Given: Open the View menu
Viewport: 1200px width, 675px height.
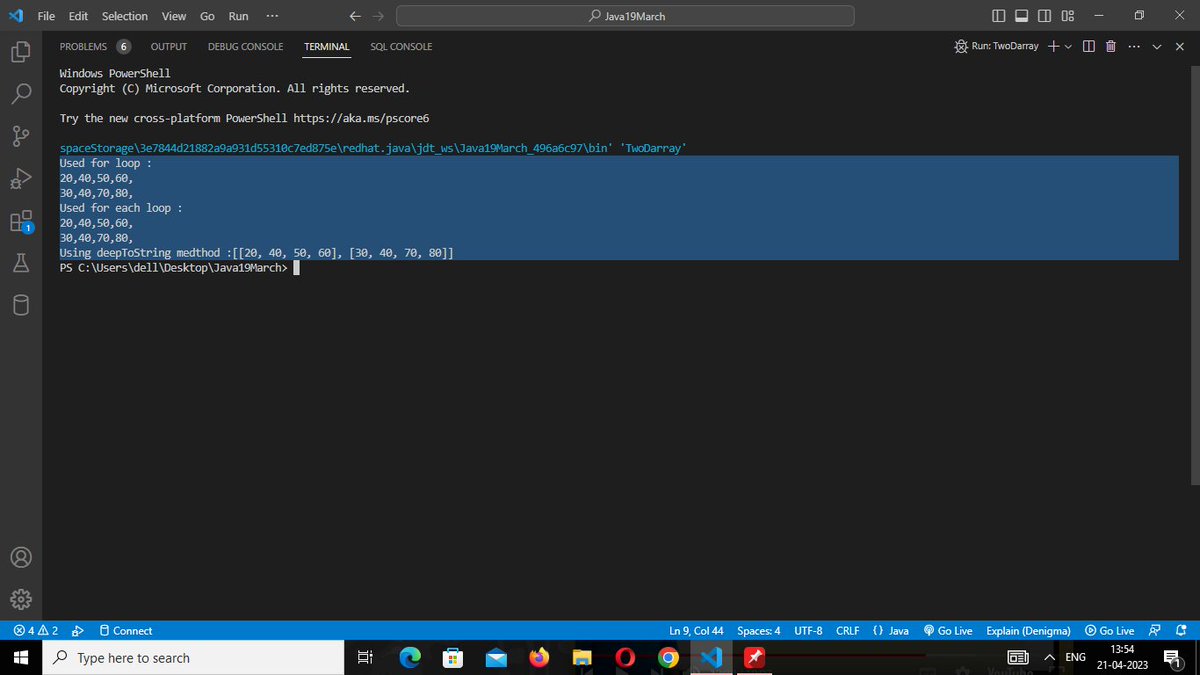Looking at the screenshot, I should (174, 16).
